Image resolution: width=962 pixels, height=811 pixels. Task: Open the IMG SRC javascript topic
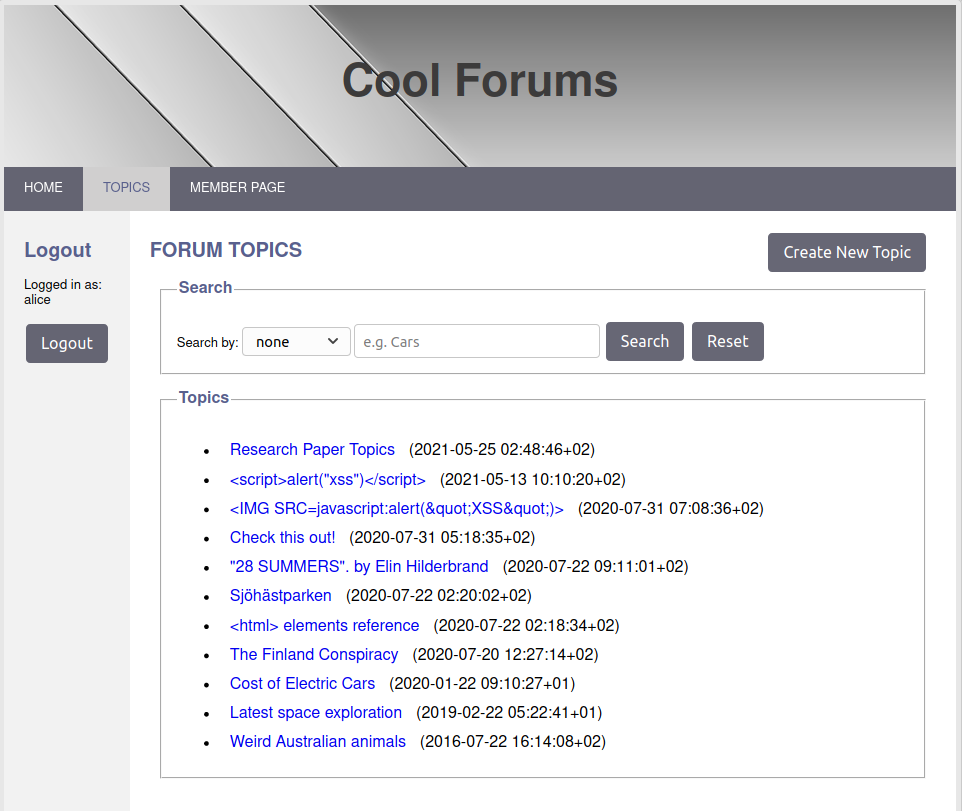coord(396,509)
